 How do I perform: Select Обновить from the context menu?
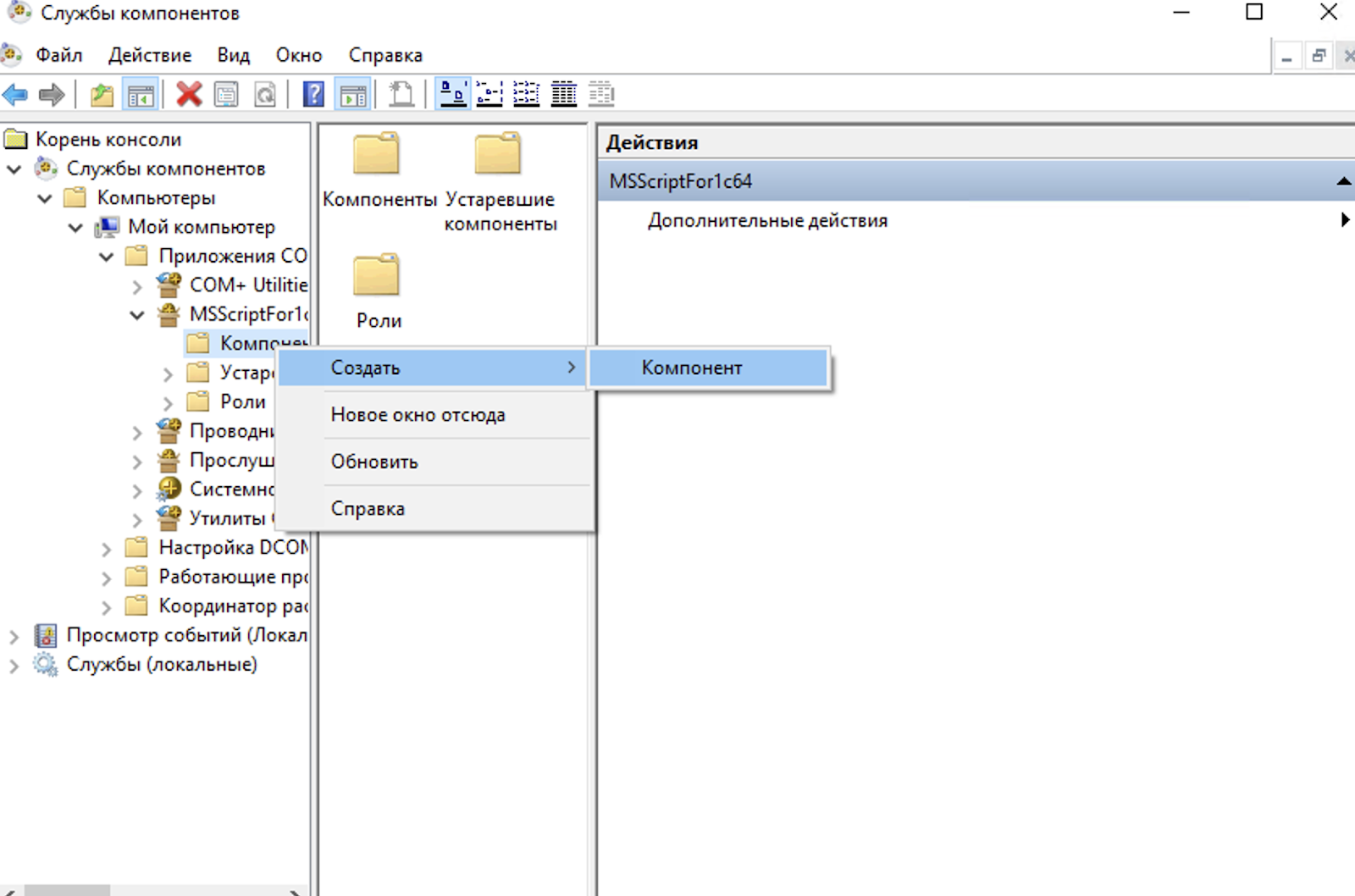click(x=374, y=462)
